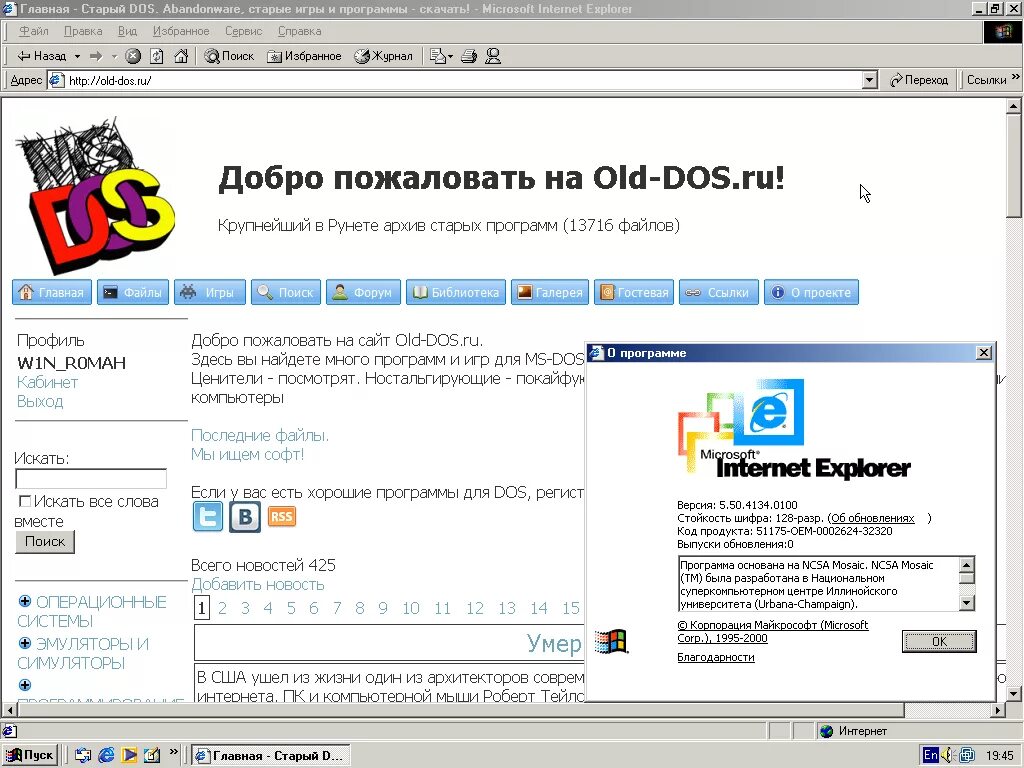
Task: Click the Искать search text field
Action: click(91, 479)
